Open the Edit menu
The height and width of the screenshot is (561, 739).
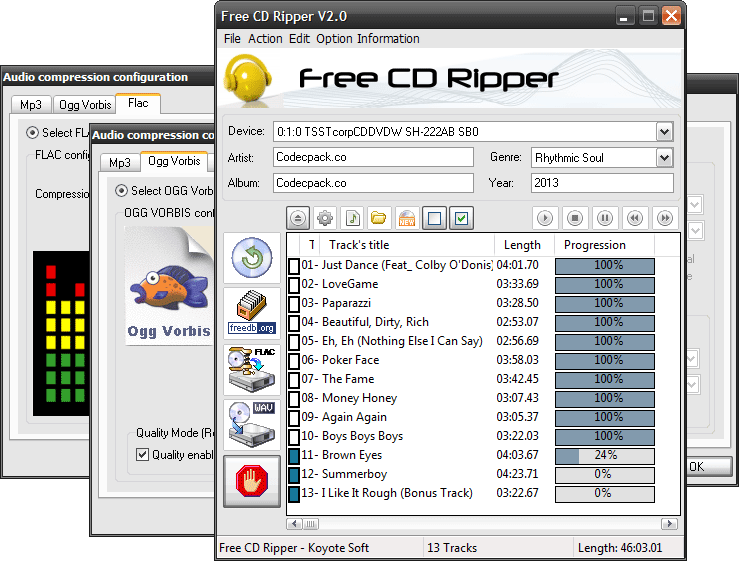pyautogui.click(x=299, y=39)
